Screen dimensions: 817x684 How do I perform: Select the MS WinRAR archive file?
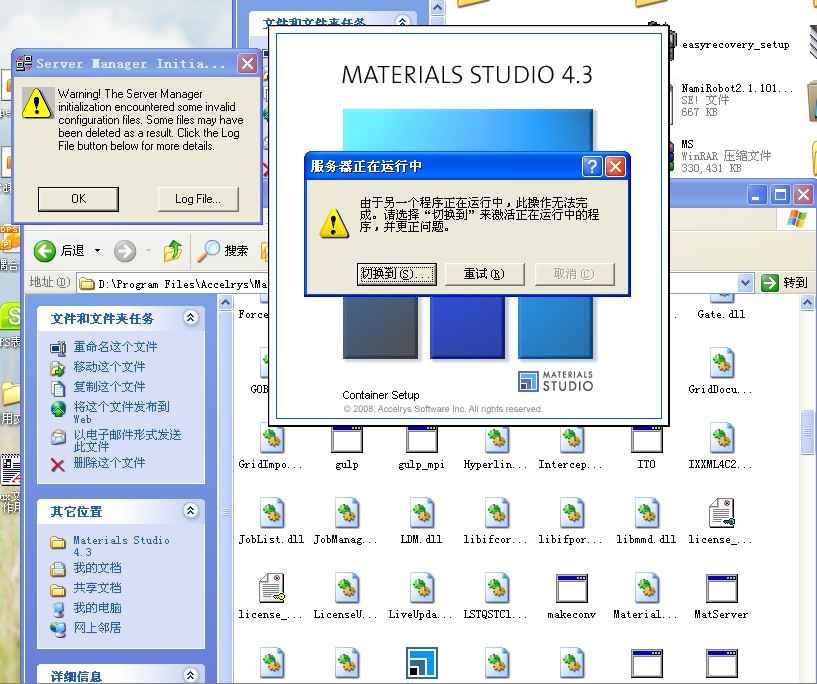(x=726, y=156)
